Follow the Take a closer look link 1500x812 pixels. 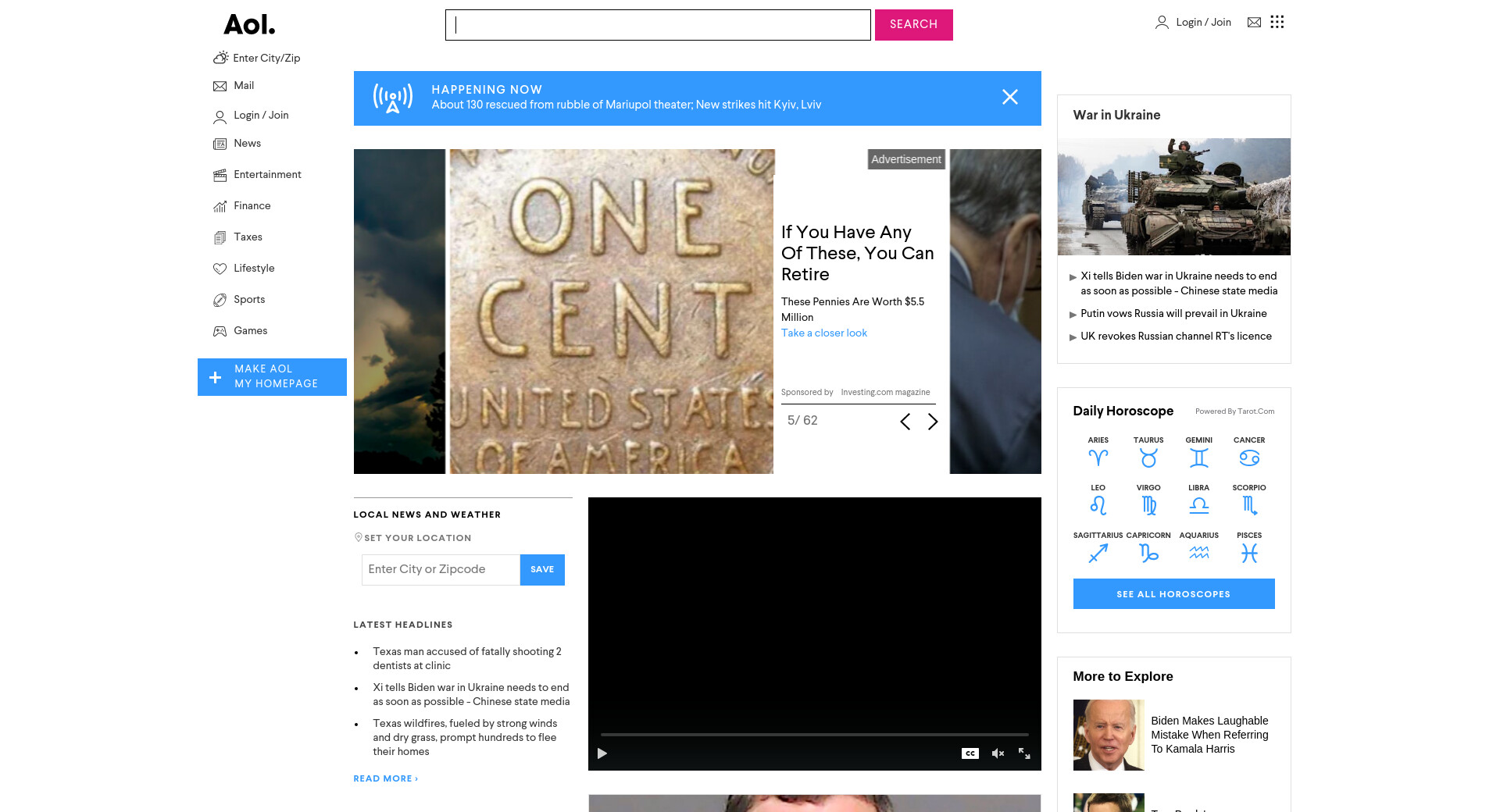[824, 333]
